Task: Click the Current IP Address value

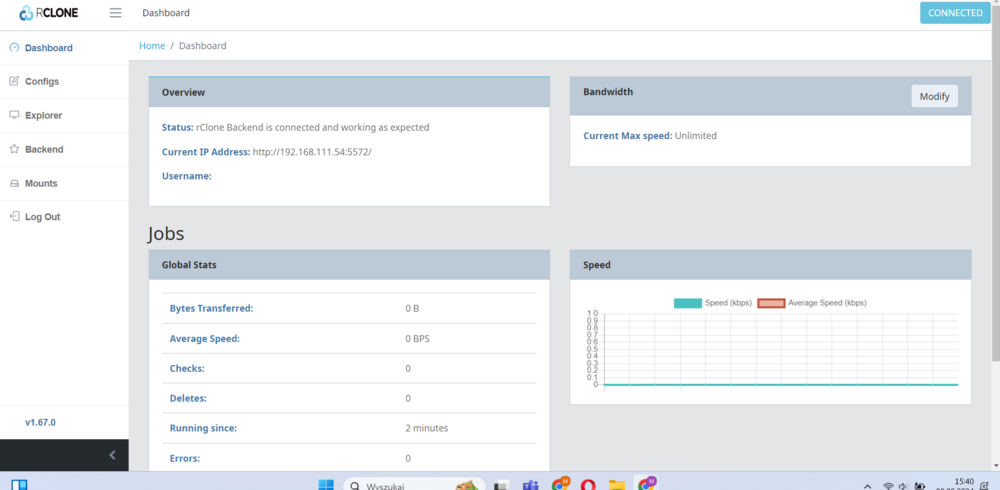Action: click(x=312, y=152)
